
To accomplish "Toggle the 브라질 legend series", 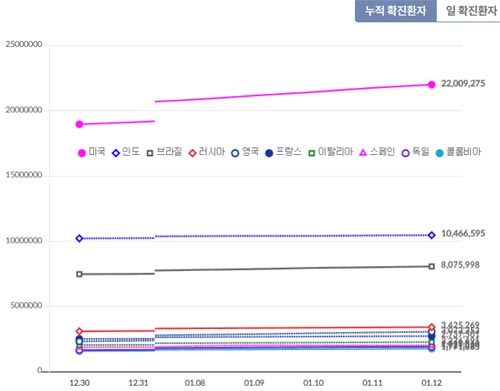I will [164, 152].
